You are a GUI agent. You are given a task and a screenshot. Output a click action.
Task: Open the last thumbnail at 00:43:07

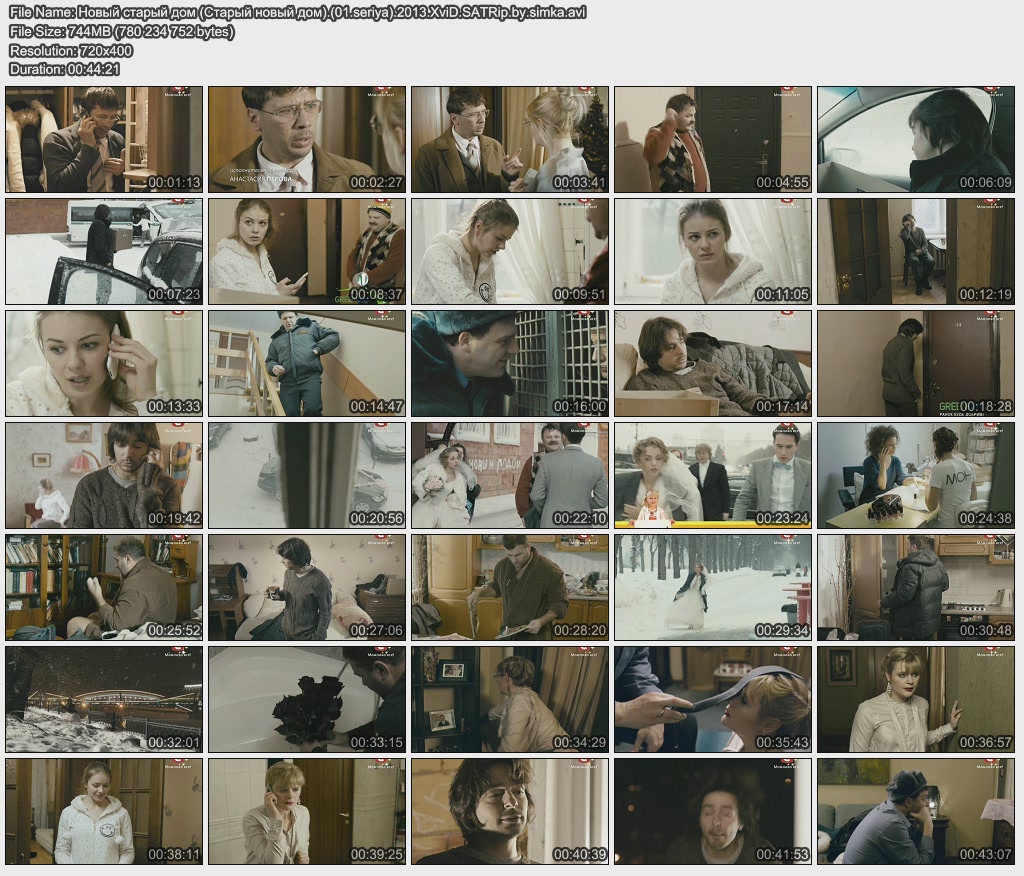click(915, 811)
